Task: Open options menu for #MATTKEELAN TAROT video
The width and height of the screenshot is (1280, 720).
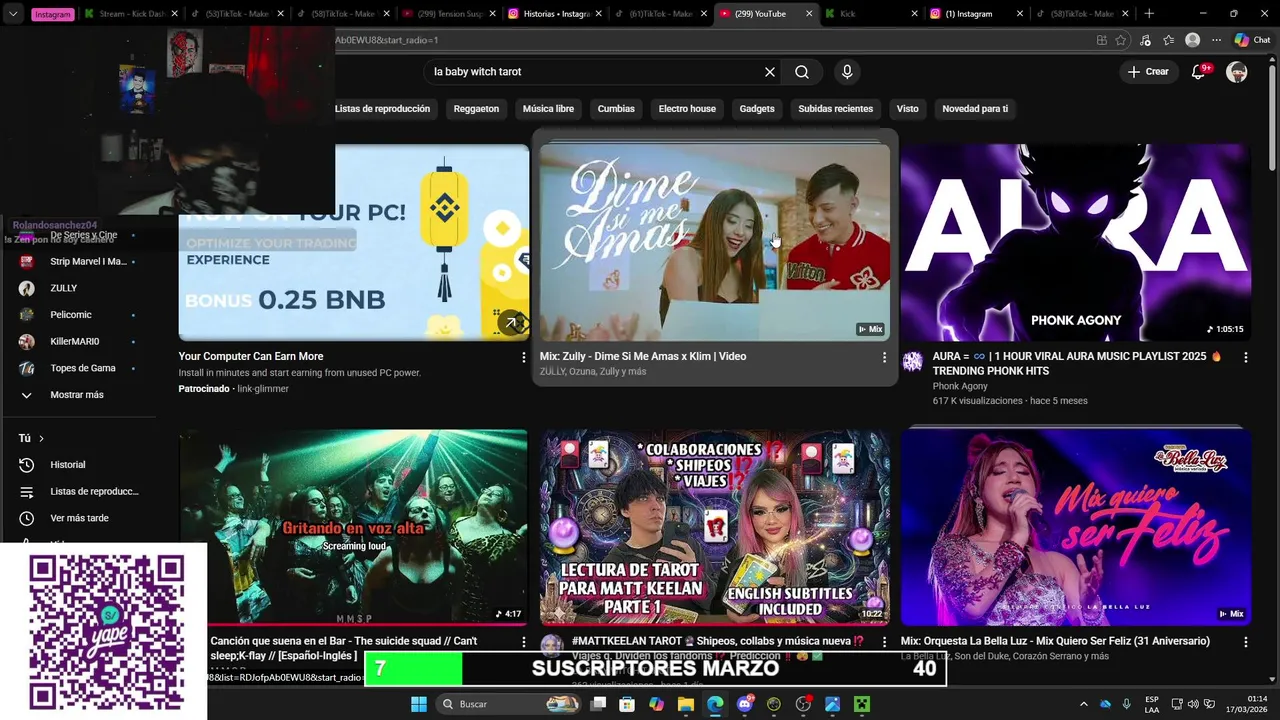Action: point(884,642)
